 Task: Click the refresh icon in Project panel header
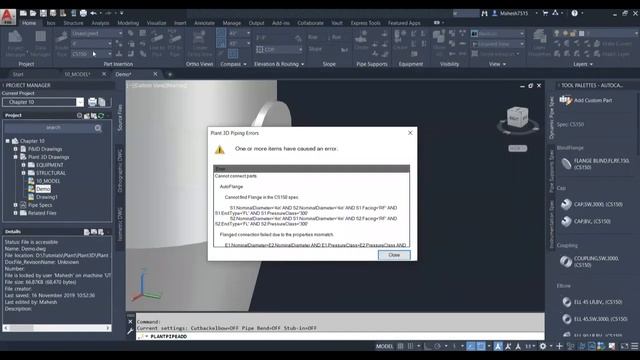pyautogui.click(x=101, y=116)
